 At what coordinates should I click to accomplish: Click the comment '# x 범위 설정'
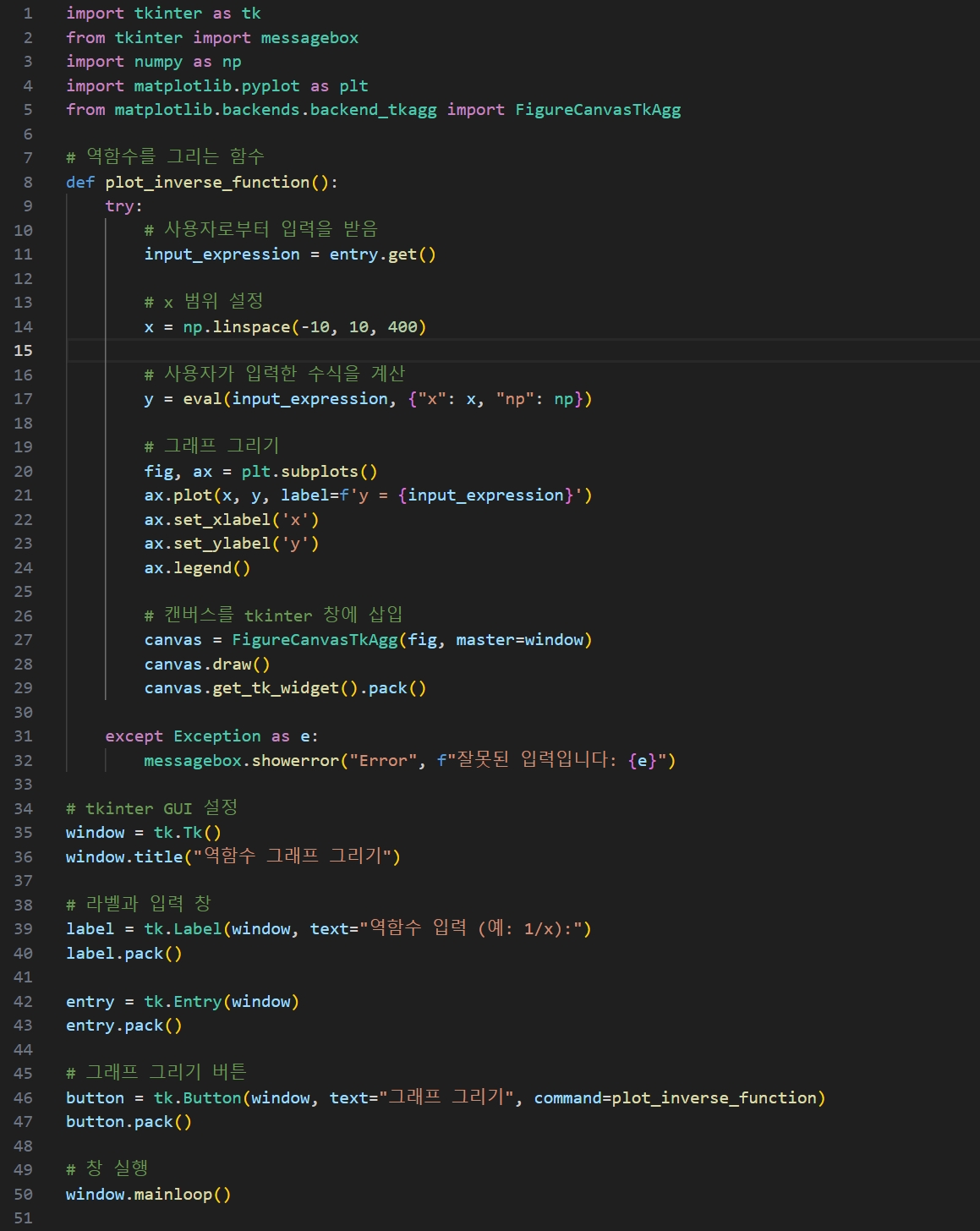[x=204, y=302]
